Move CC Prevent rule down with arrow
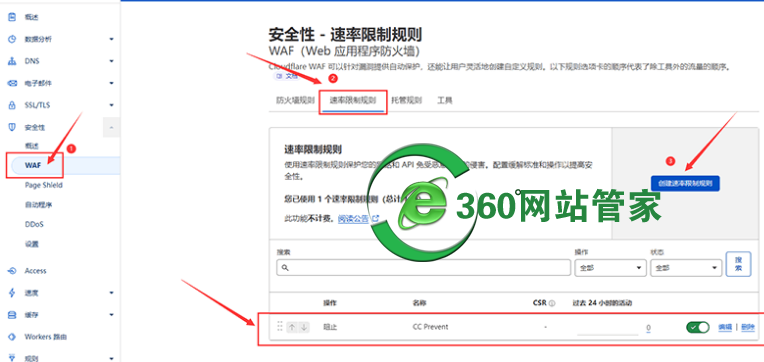This screenshot has width=764, height=362. click(x=304, y=327)
